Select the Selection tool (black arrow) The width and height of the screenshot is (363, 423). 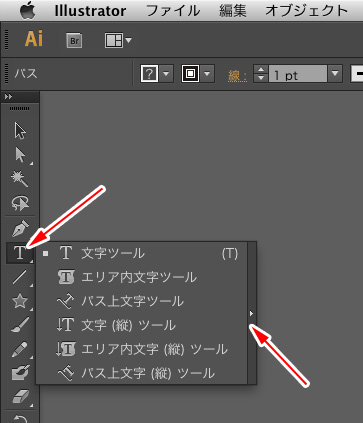pos(20,130)
